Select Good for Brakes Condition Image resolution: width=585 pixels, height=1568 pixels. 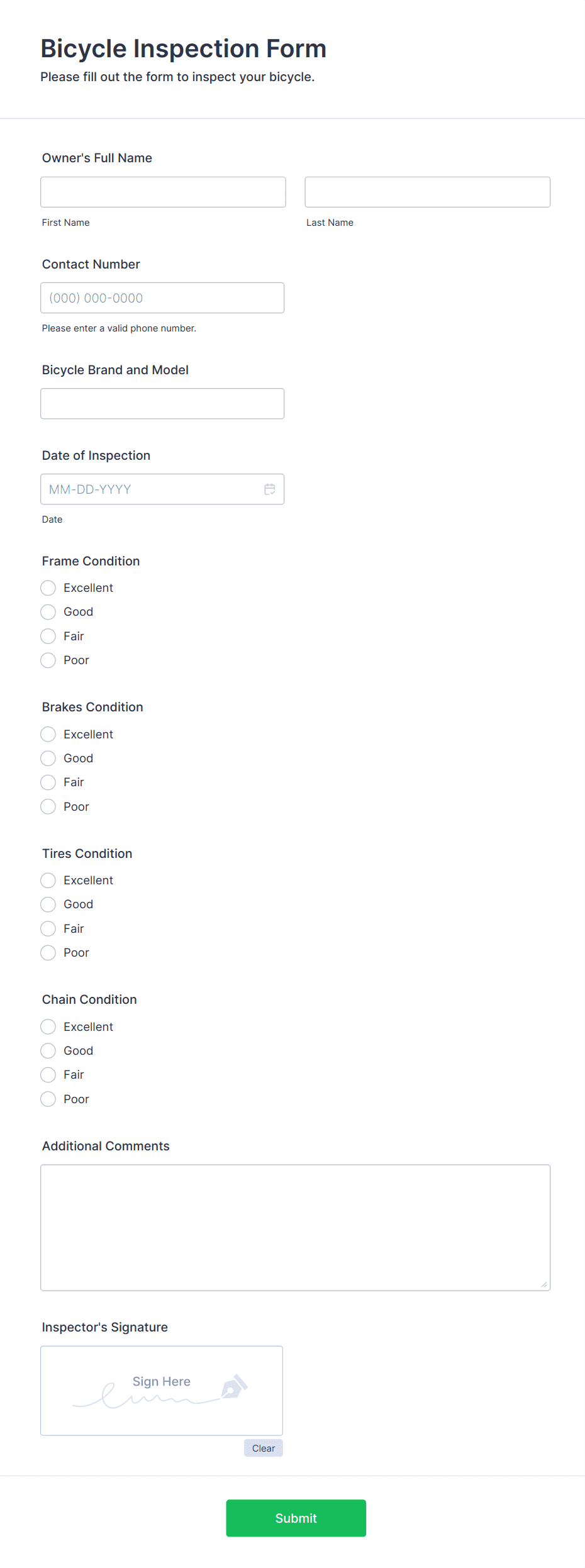click(48, 758)
